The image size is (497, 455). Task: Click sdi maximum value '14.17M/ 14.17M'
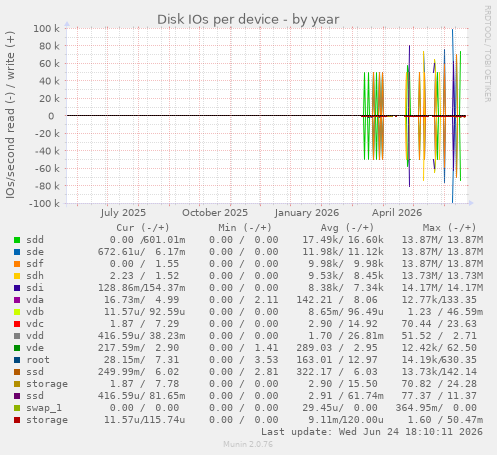(x=442, y=288)
